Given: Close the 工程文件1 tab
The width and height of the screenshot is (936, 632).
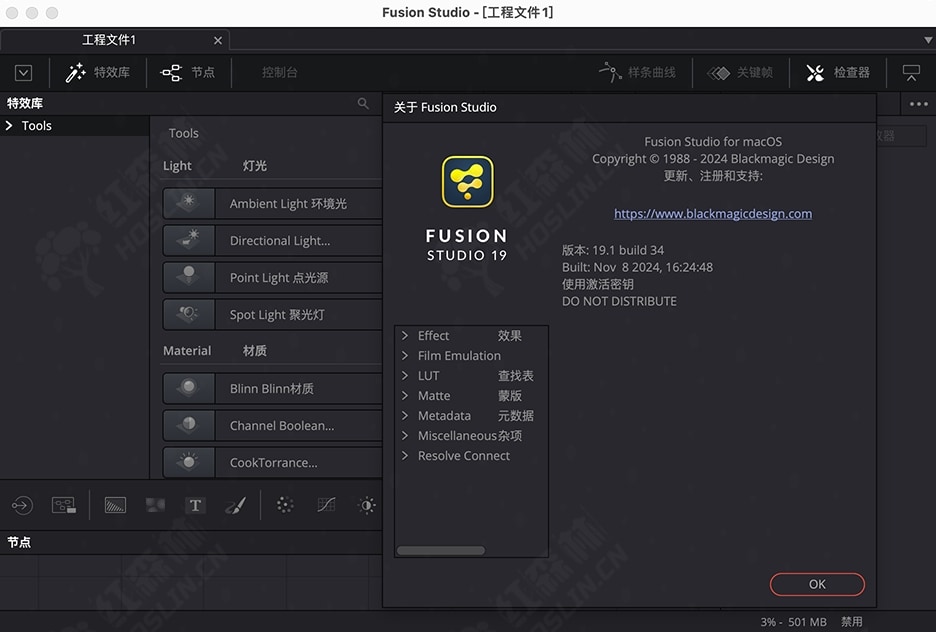Looking at the screenshot, I should [218, 41].
